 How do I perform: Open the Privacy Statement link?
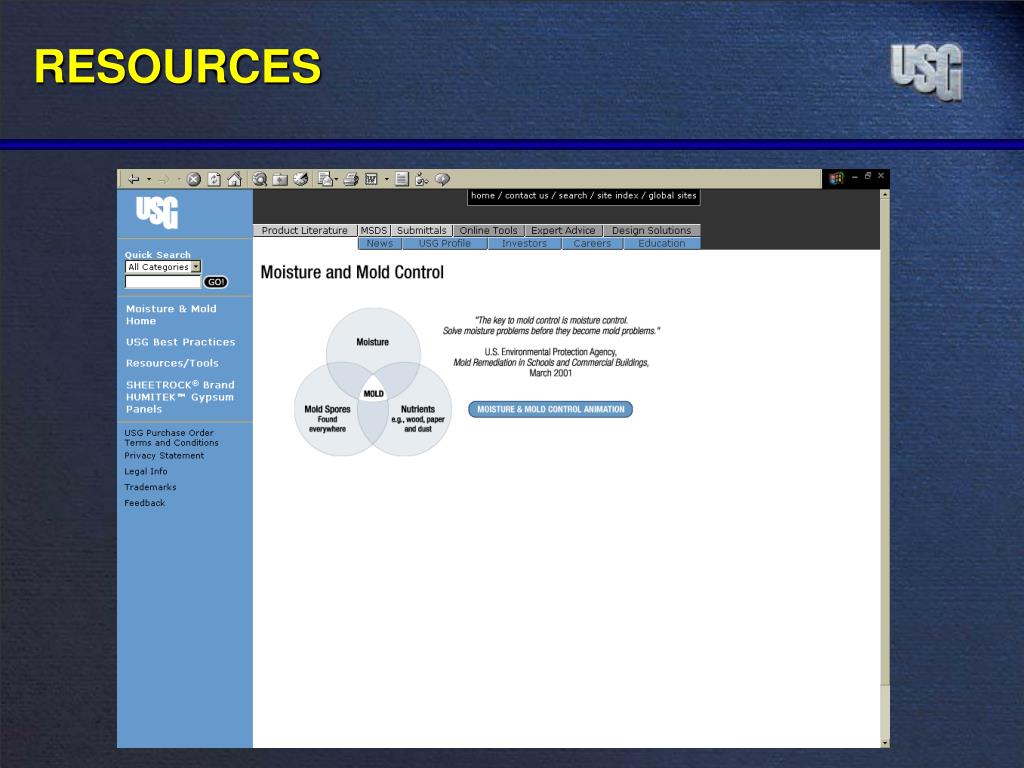[x=164, y=456]
